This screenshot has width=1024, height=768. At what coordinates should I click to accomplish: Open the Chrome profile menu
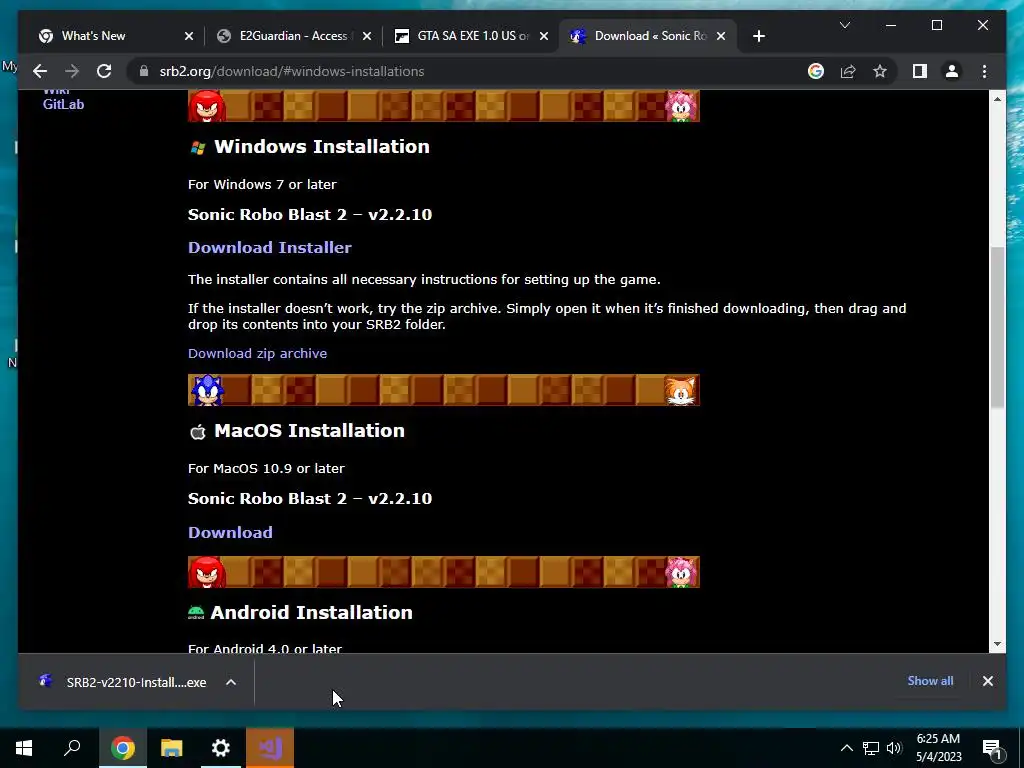952,71
